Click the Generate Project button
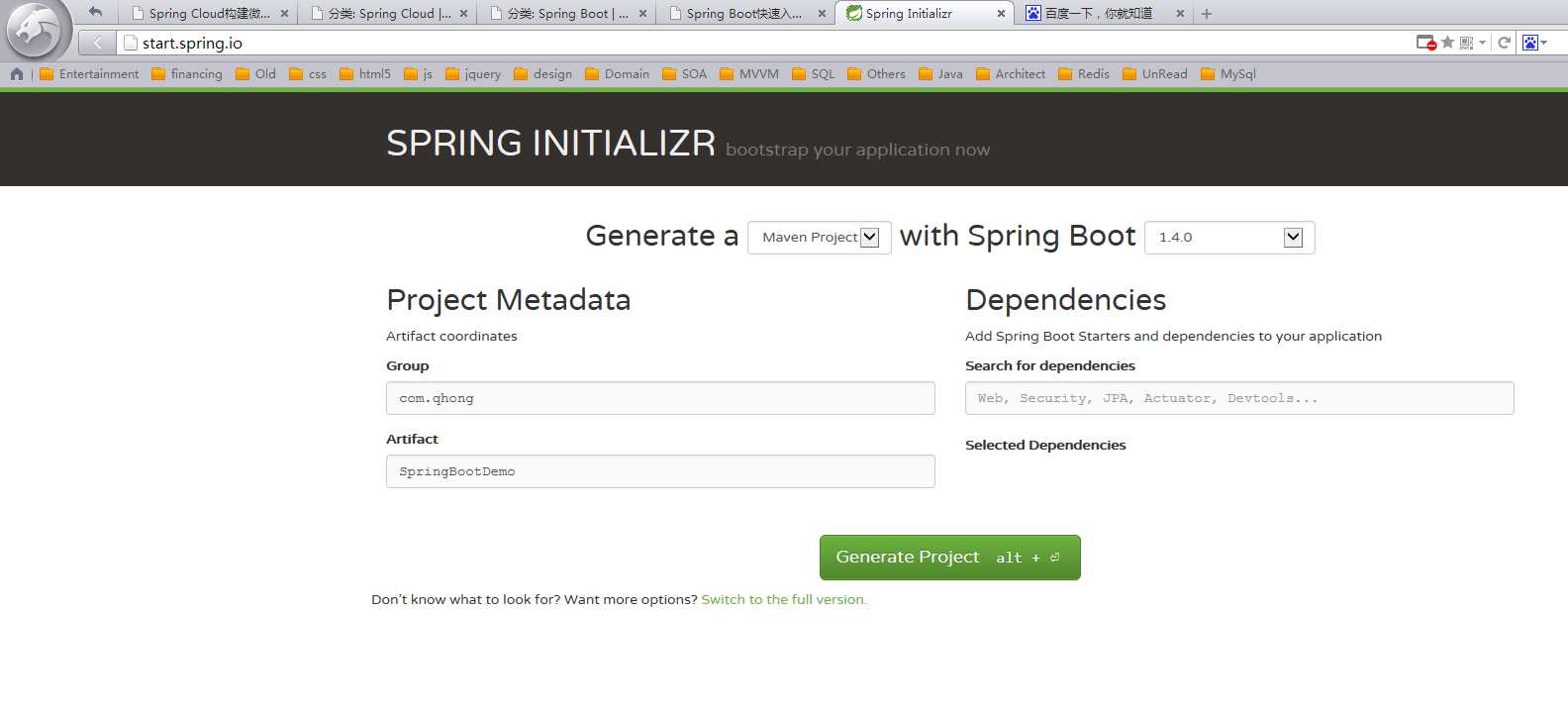Image resolution: width=1568 pixels, height=714 pixels. (x=950, y=558)
